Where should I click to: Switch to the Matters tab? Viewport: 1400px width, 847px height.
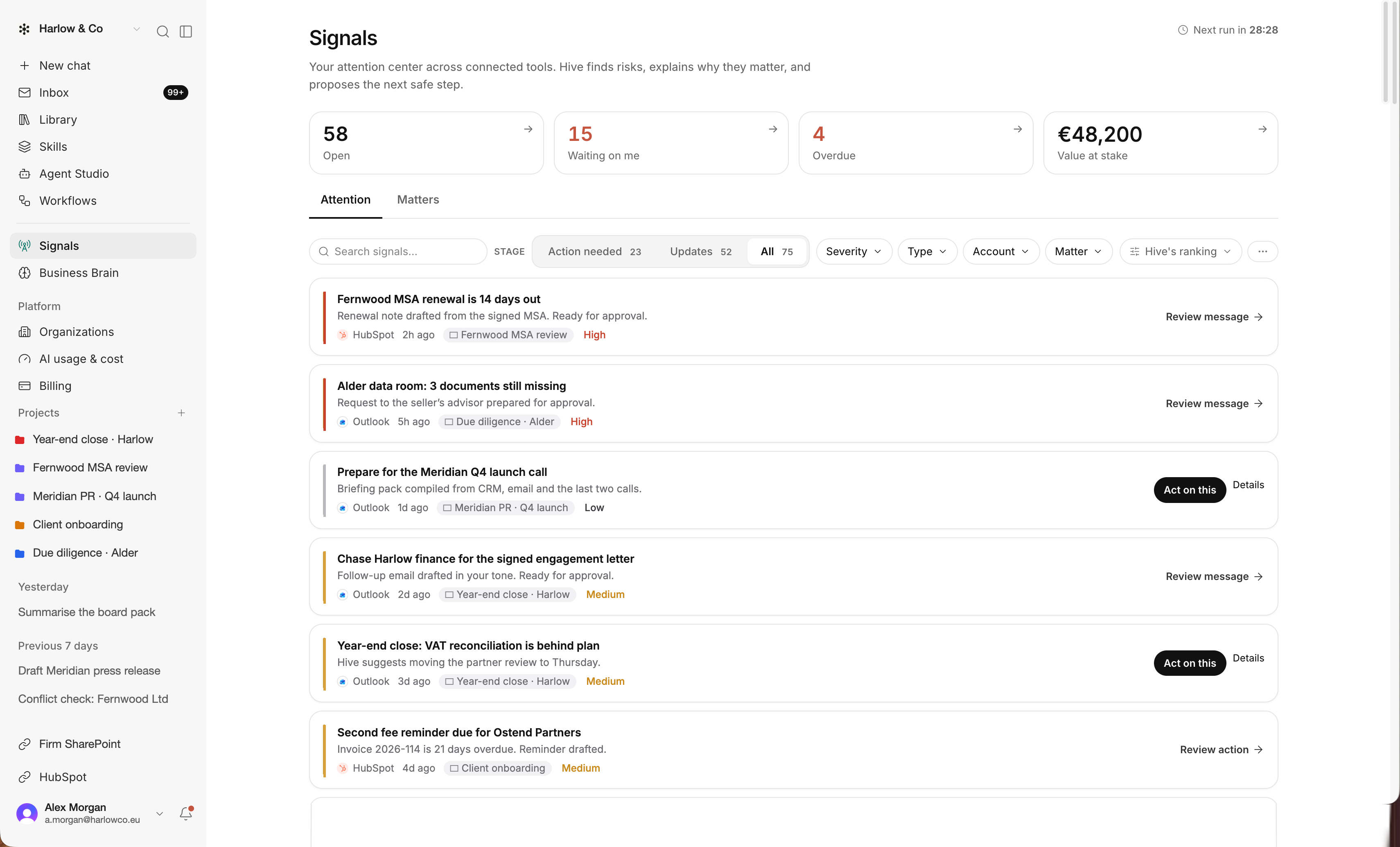418,199
